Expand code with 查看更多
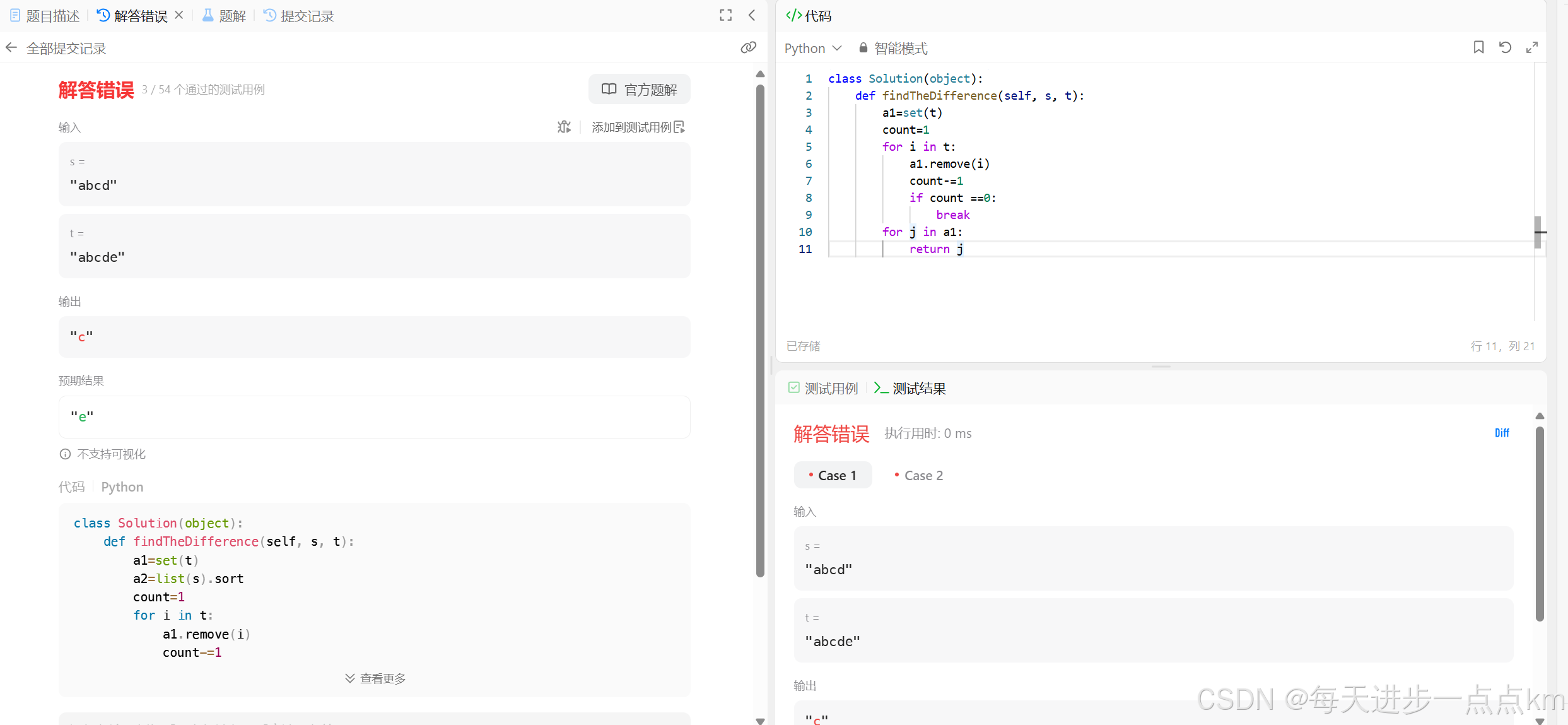1568x725 pixels. tap(375, 679)
